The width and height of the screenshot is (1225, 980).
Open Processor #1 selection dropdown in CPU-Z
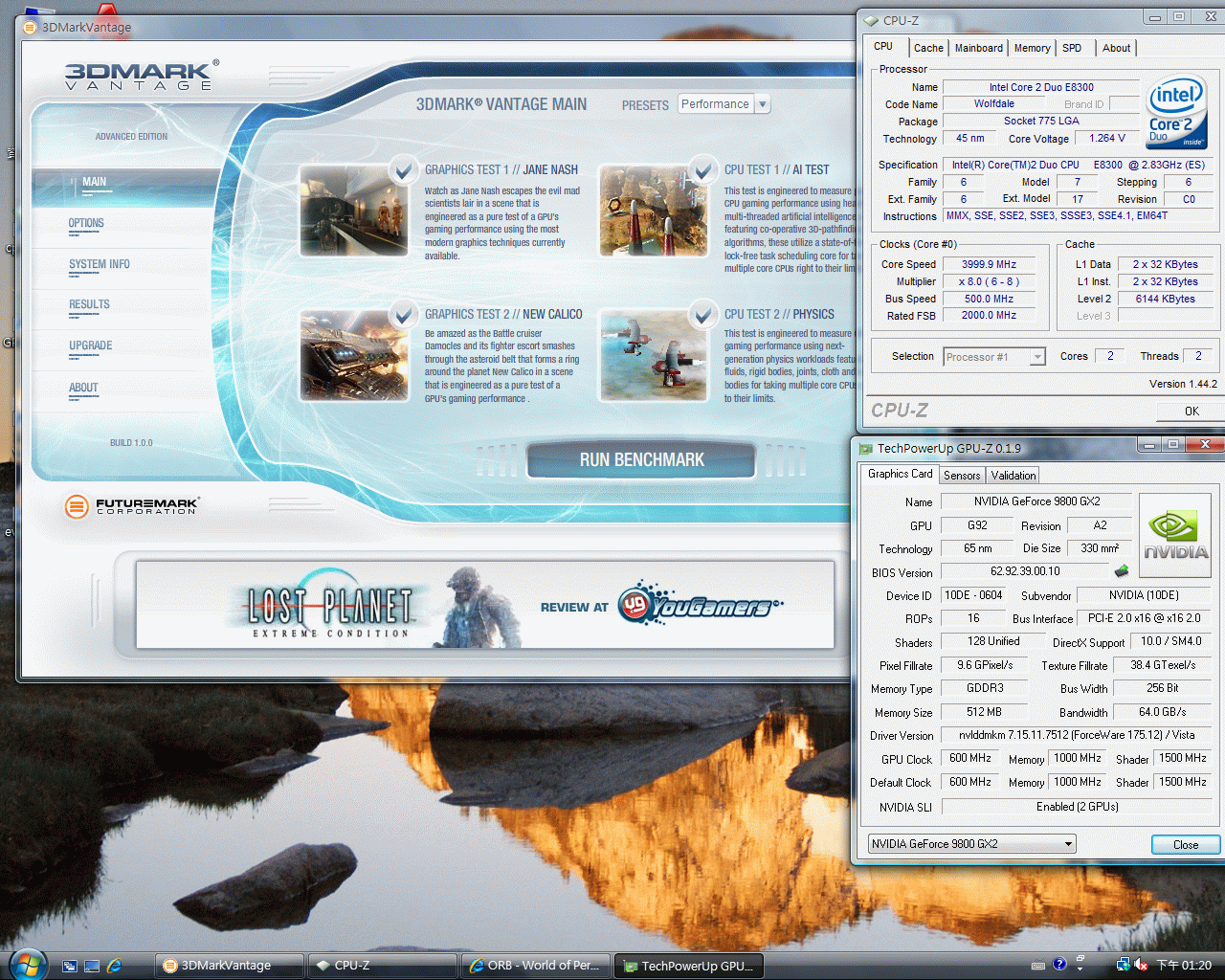(x=993, y=357)
